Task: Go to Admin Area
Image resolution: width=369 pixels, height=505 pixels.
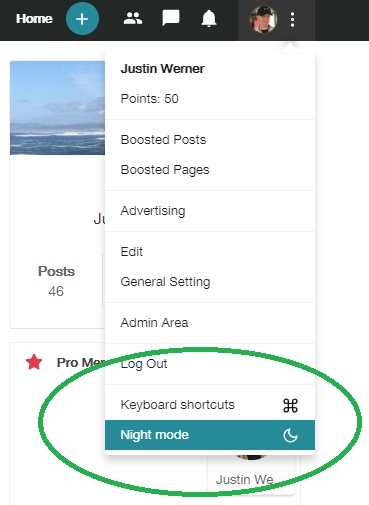Action: [154, 323]
